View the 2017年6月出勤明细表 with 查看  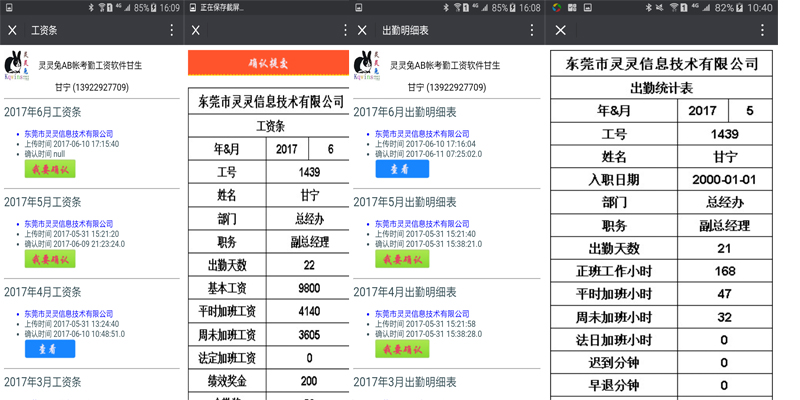[x=402, y=169]
